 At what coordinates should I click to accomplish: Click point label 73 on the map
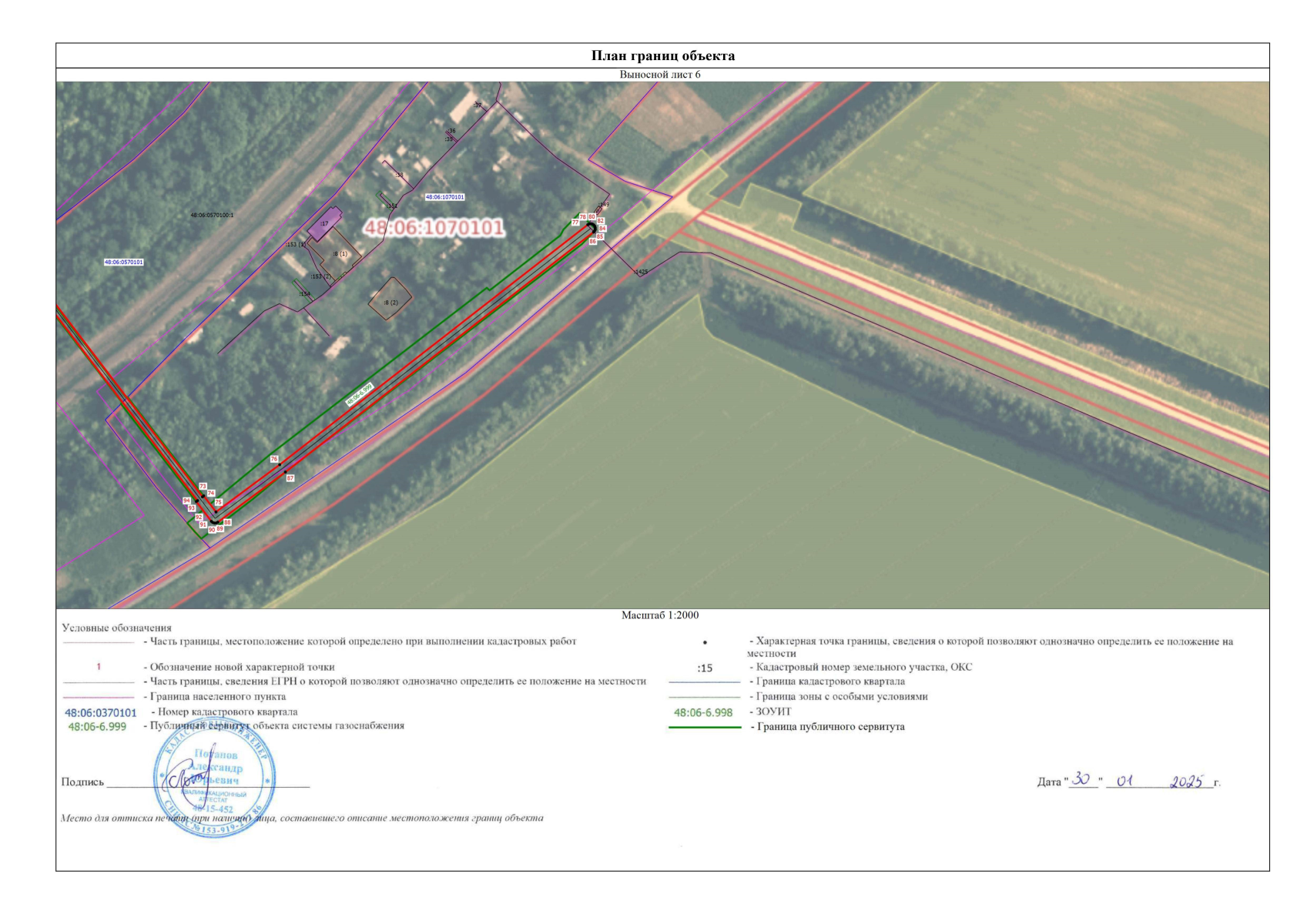pos(203,487)
